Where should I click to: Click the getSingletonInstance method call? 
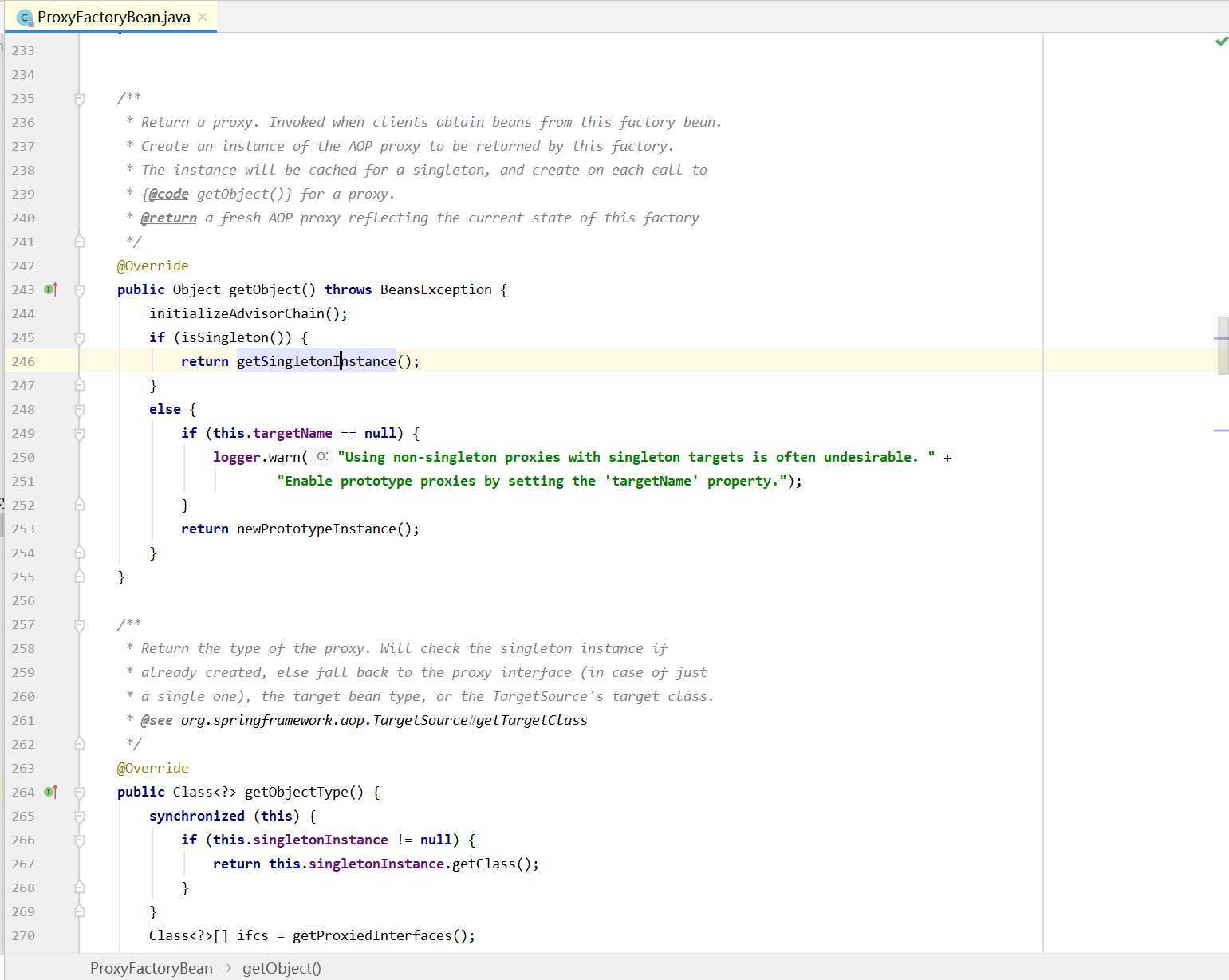[316, 361]
